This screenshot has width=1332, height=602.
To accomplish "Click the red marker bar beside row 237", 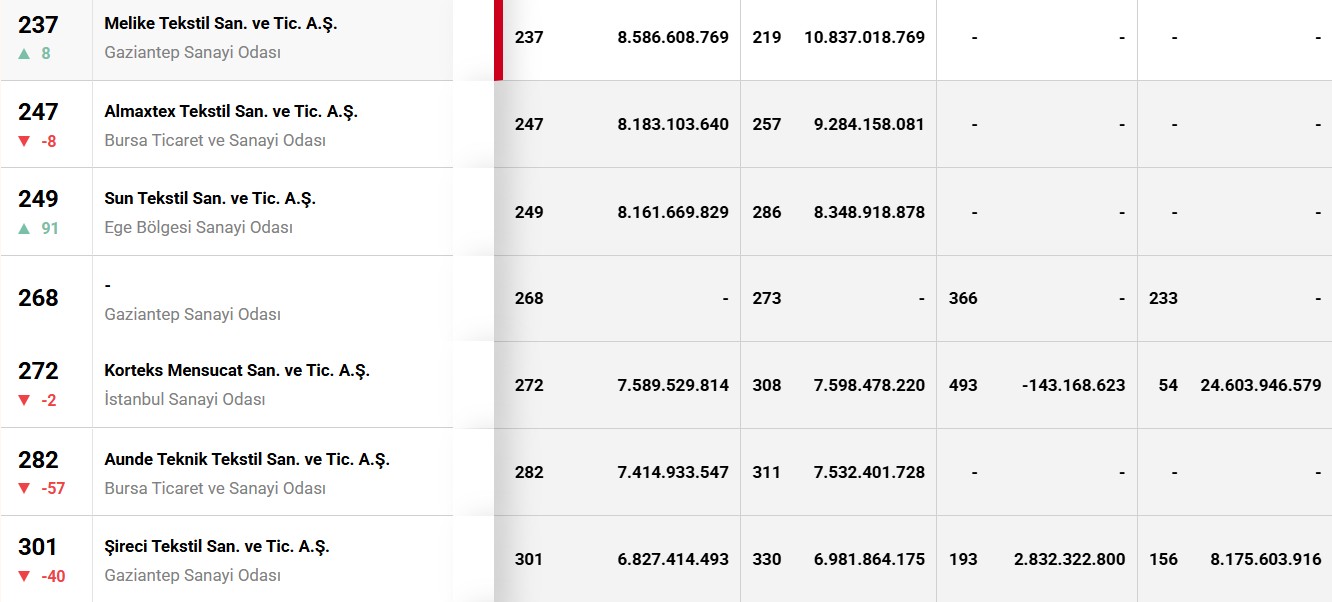I will [498, 40].
